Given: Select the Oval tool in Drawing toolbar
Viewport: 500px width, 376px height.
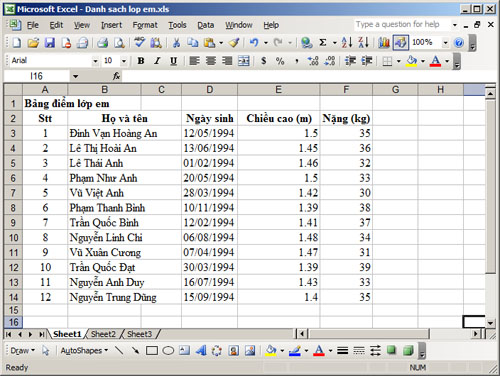Looking at the screenshot, I should tap(168, 351).
